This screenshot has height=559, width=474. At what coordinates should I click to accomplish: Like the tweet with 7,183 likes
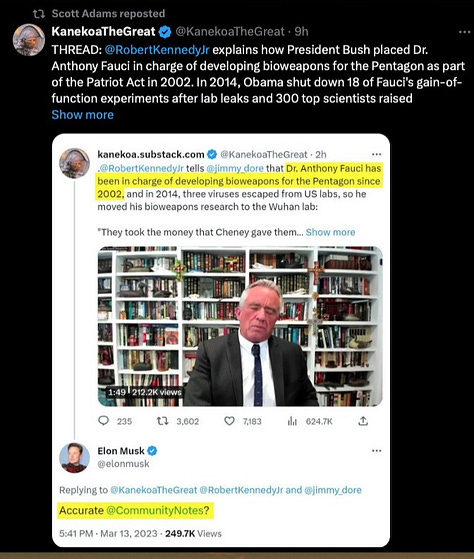click(x=229, y=421)
